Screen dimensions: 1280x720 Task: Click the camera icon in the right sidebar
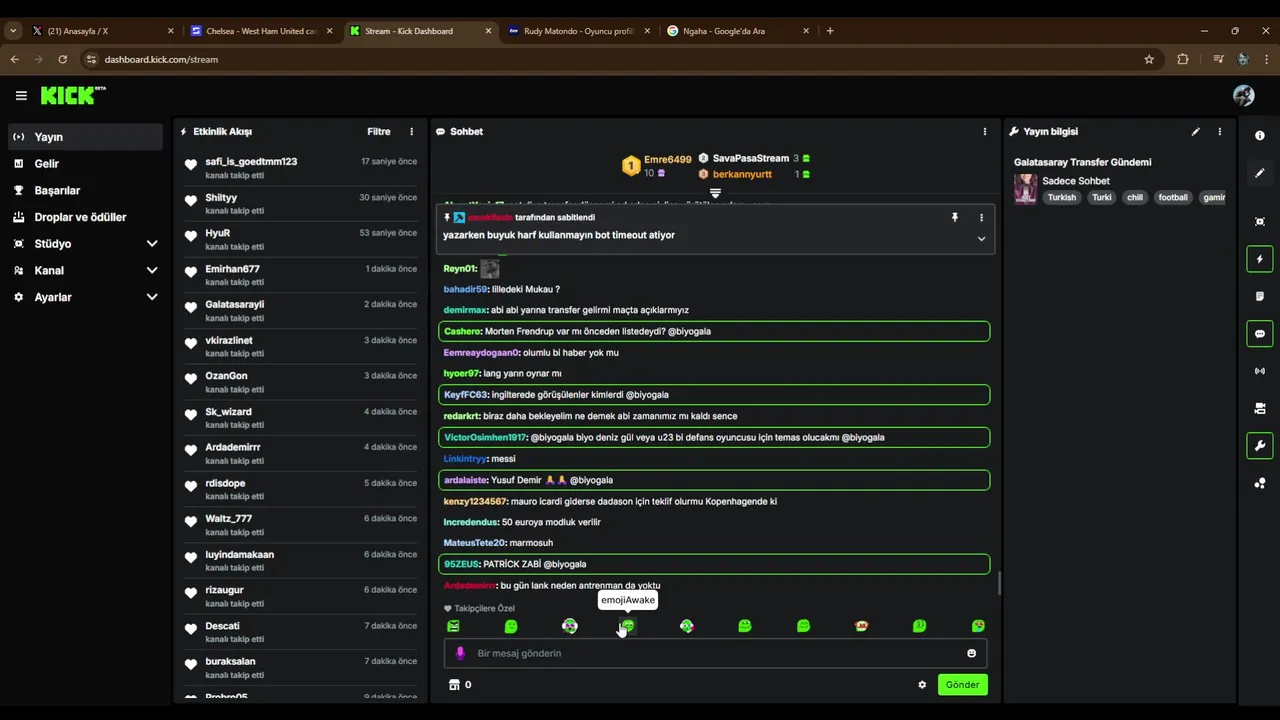(x=1260, y=408)
